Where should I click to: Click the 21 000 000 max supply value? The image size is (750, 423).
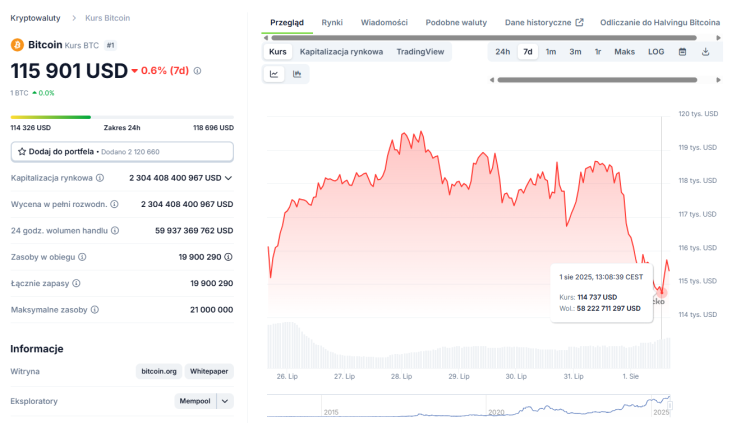(211, 310)
